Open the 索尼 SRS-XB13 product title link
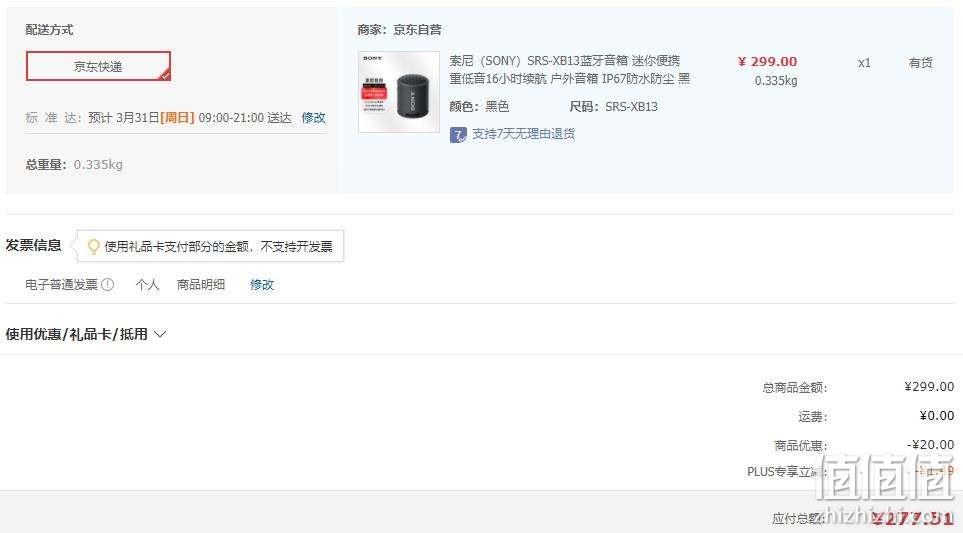963x533 pixels. click(x=569, y=69)
